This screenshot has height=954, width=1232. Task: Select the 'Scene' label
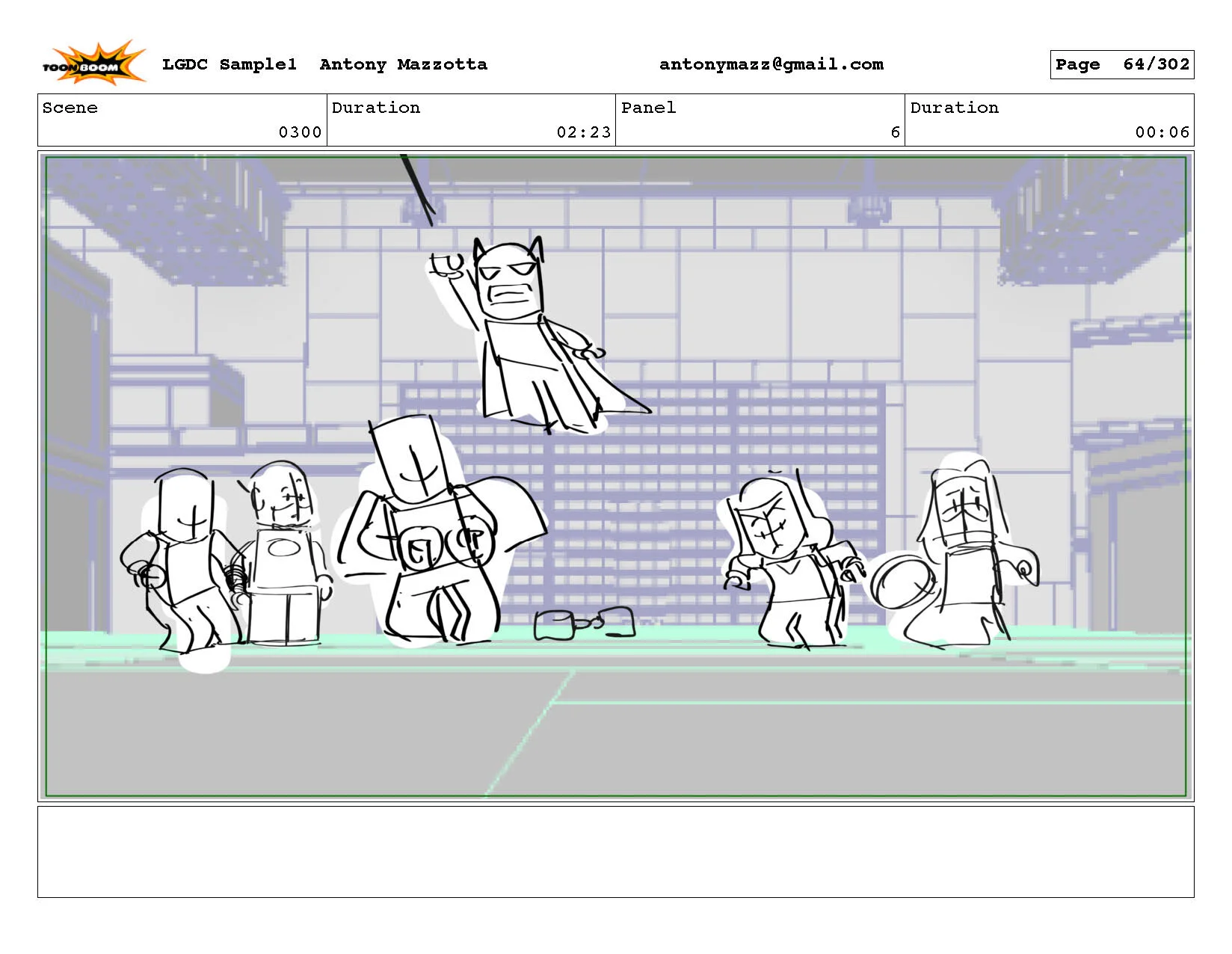pos(70,108)
